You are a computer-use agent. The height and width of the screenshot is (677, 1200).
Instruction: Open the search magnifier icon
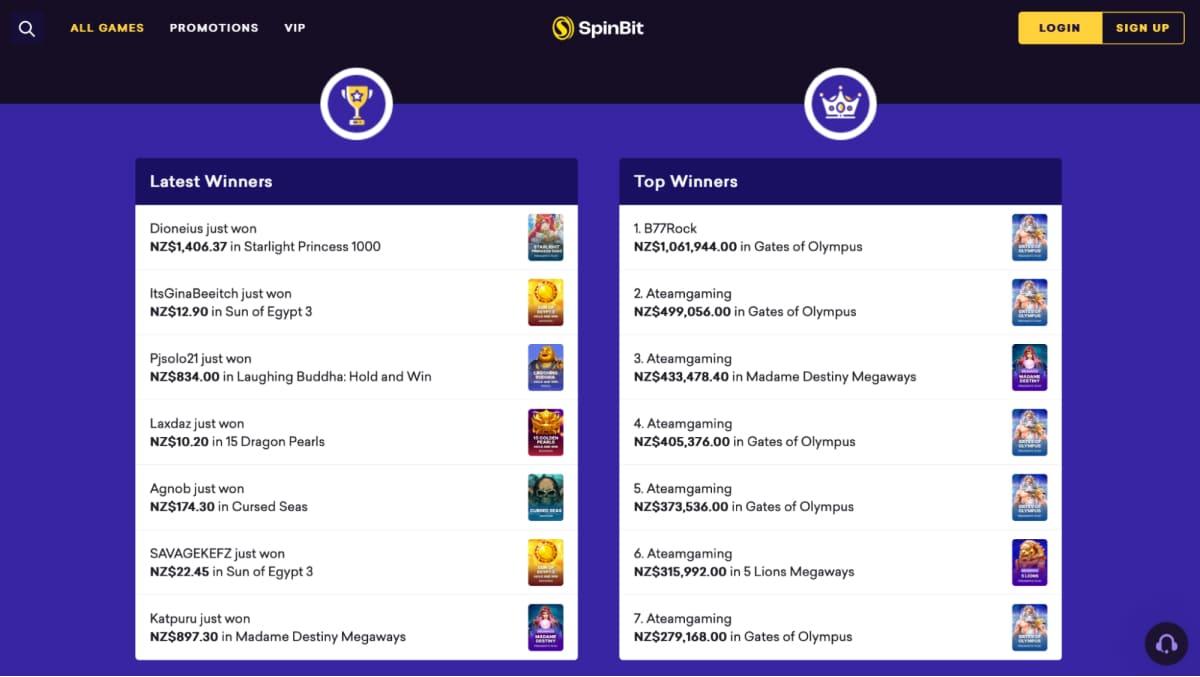27,28
